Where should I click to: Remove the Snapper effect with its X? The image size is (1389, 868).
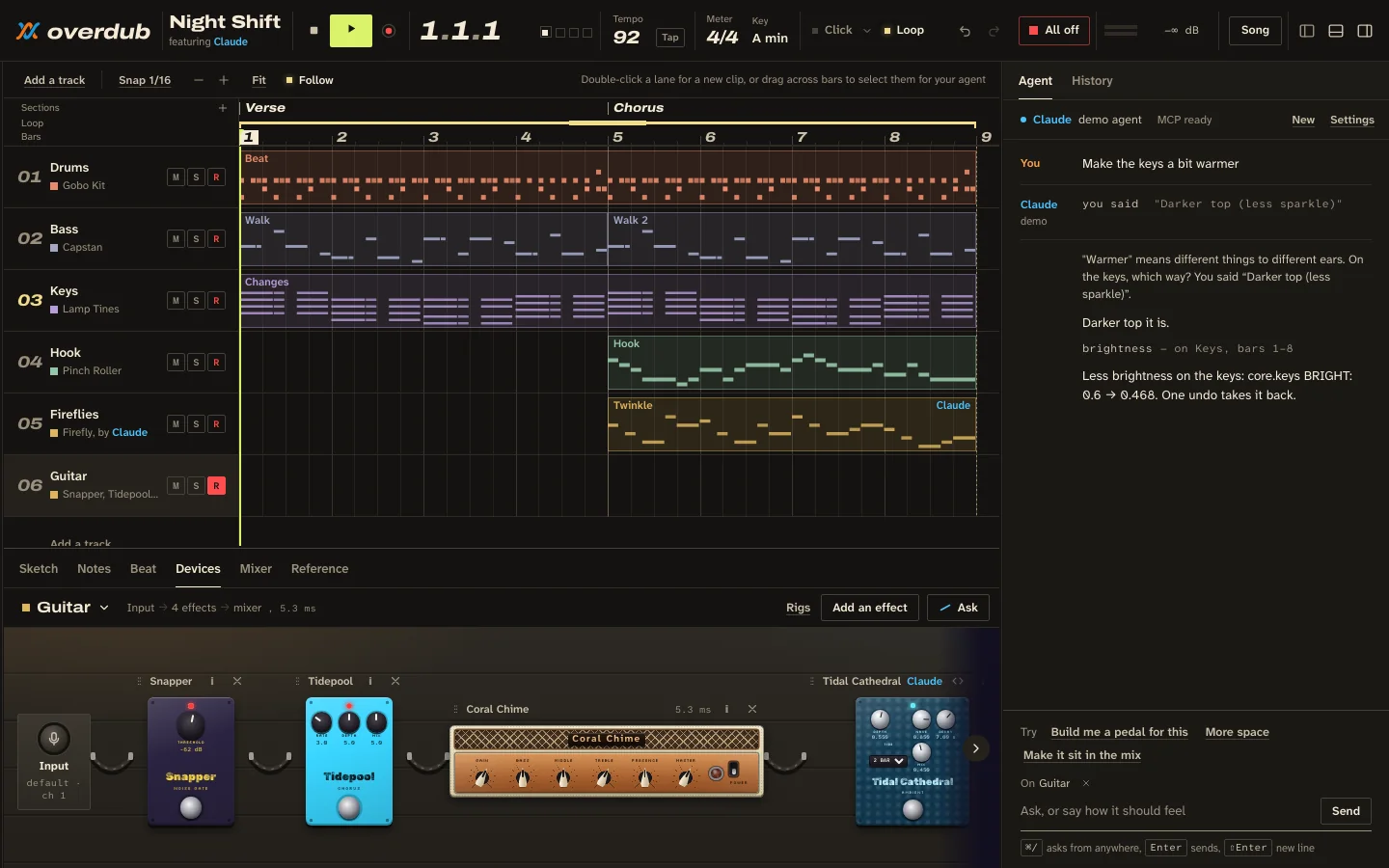(x=237, y=681)
